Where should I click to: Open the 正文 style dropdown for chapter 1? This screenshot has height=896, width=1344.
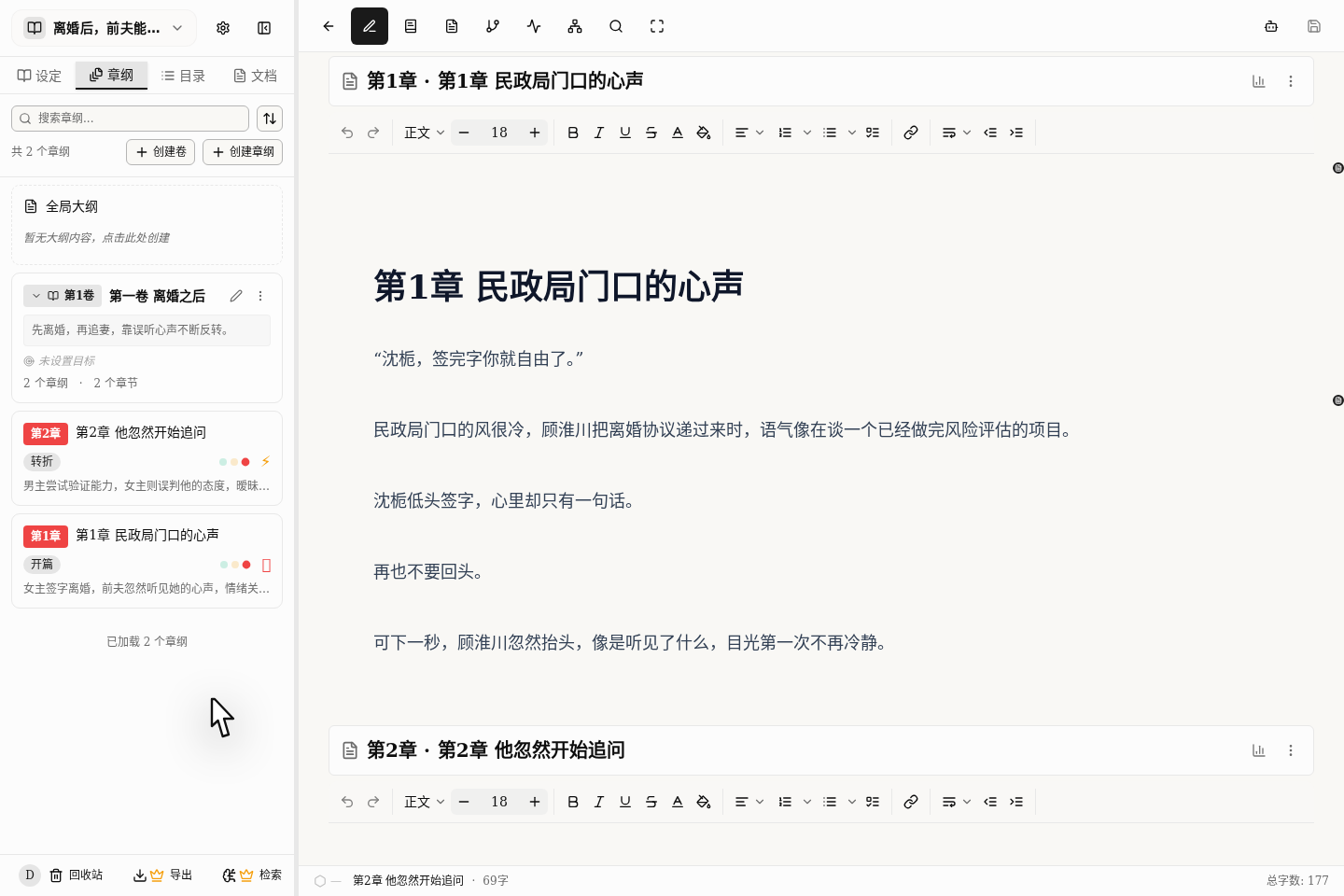pos(424,133)
